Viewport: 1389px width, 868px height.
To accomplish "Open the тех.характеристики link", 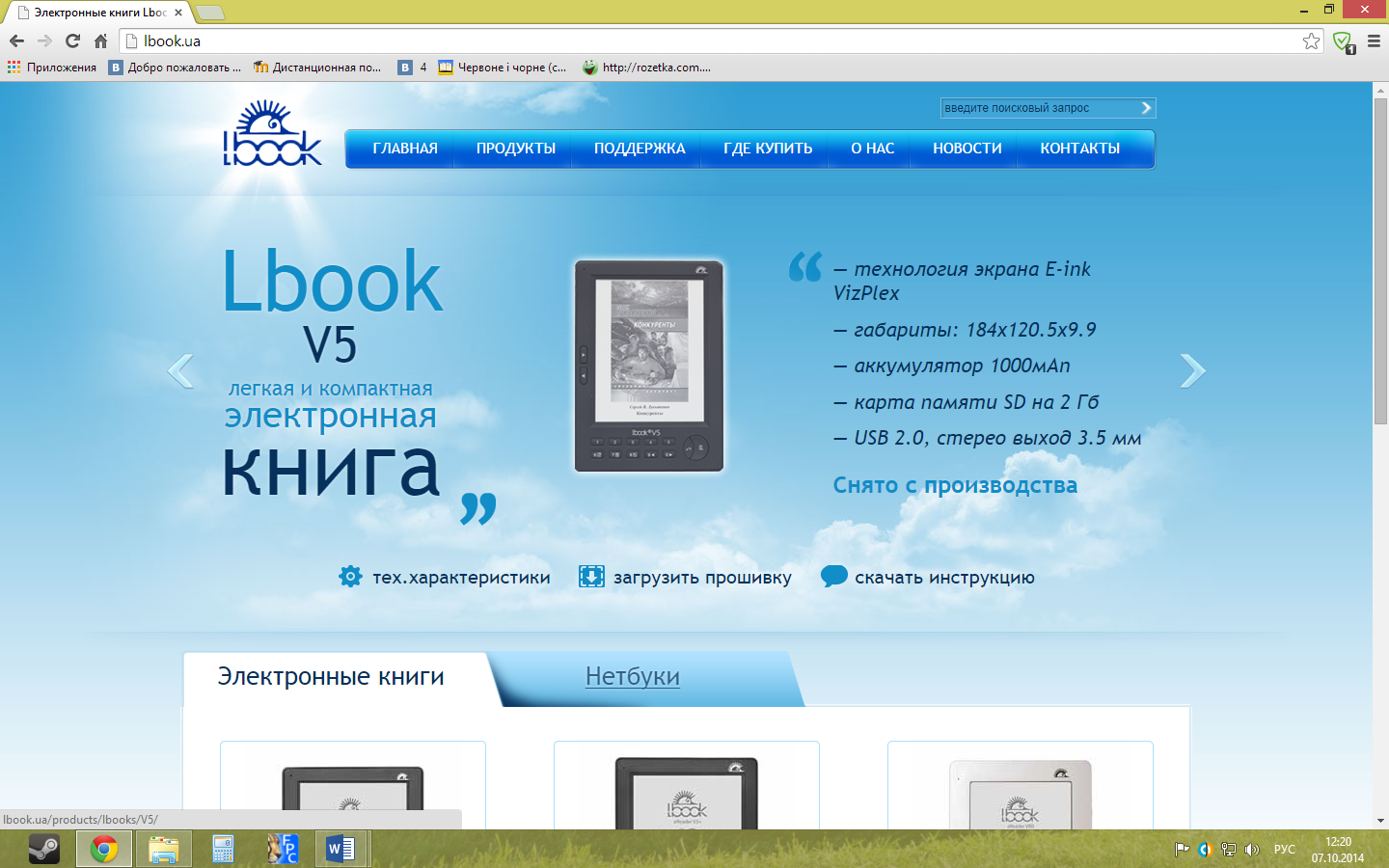I will coord(461,578).
